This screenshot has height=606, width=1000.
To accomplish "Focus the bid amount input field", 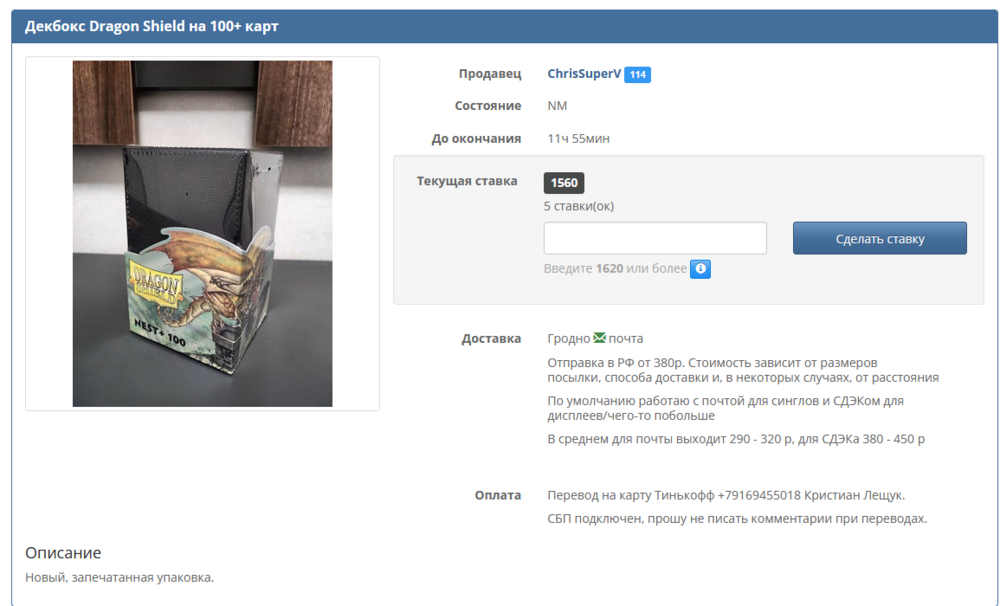I will pyautogui.click(x=655, y=238).
